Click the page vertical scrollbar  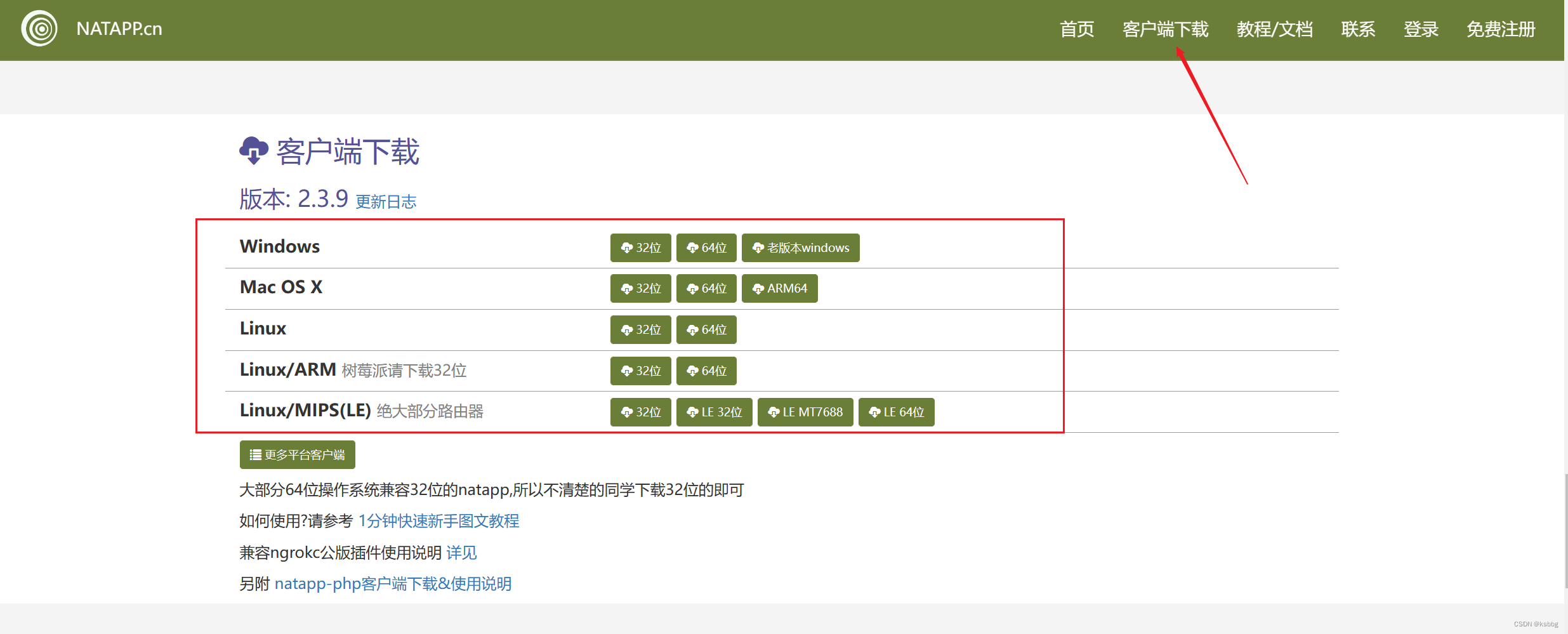1565,532
